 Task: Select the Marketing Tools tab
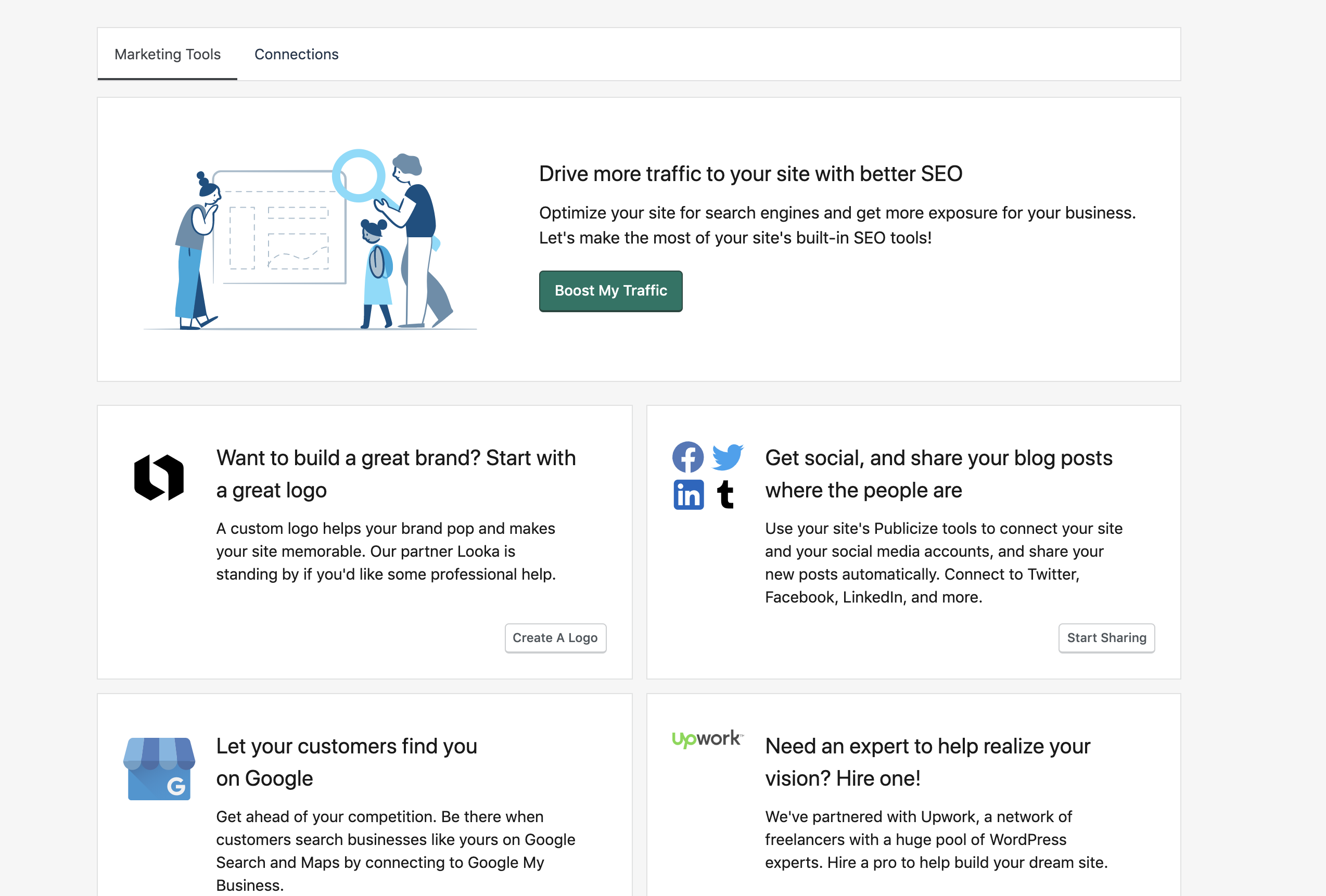[x=167, y=54]
